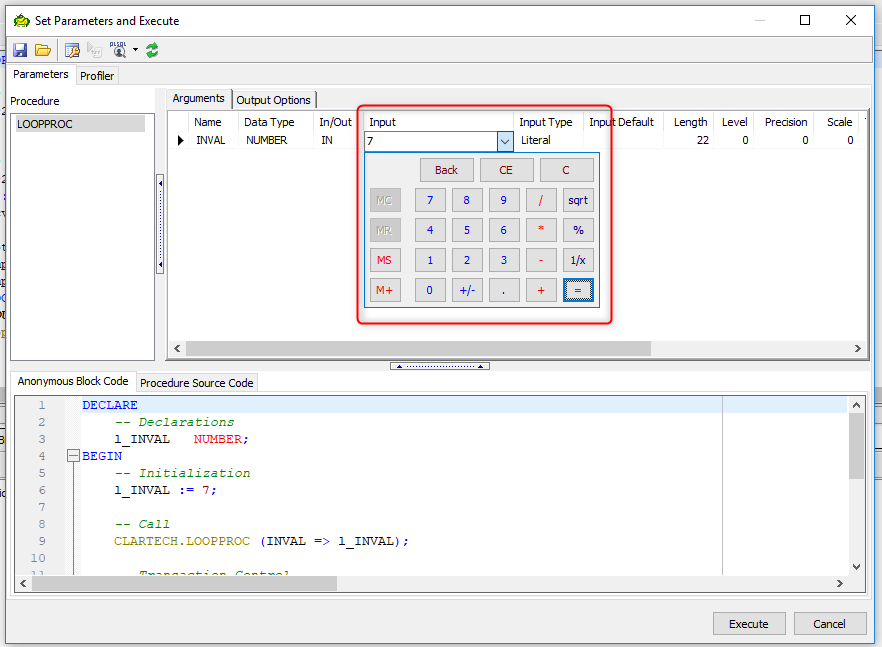Image resolution: width=882 pixels, height=647 pixels.
Task: Click calculator digit 5
Action: [467, 230]
